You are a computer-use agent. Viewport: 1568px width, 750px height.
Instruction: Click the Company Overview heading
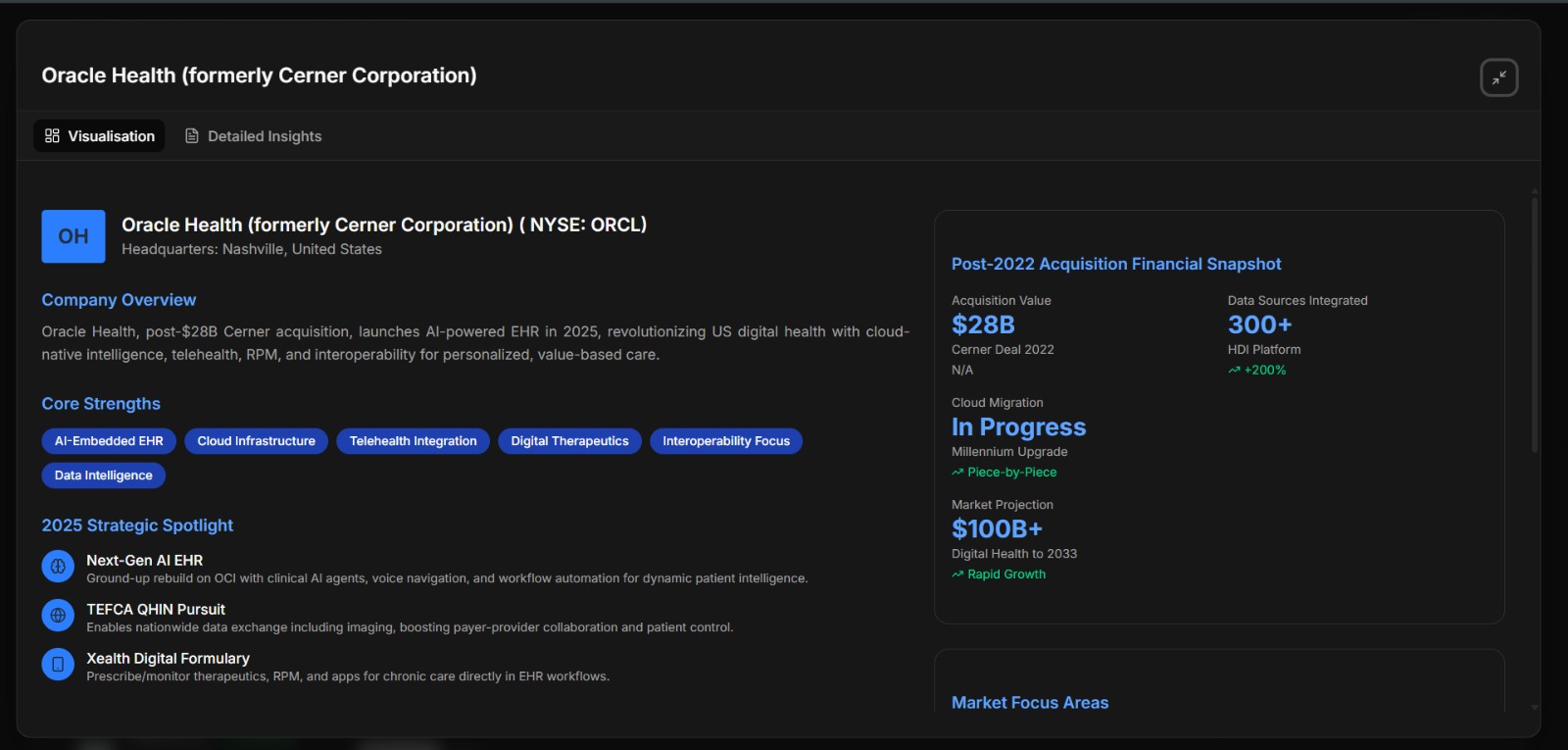[119, 300]
